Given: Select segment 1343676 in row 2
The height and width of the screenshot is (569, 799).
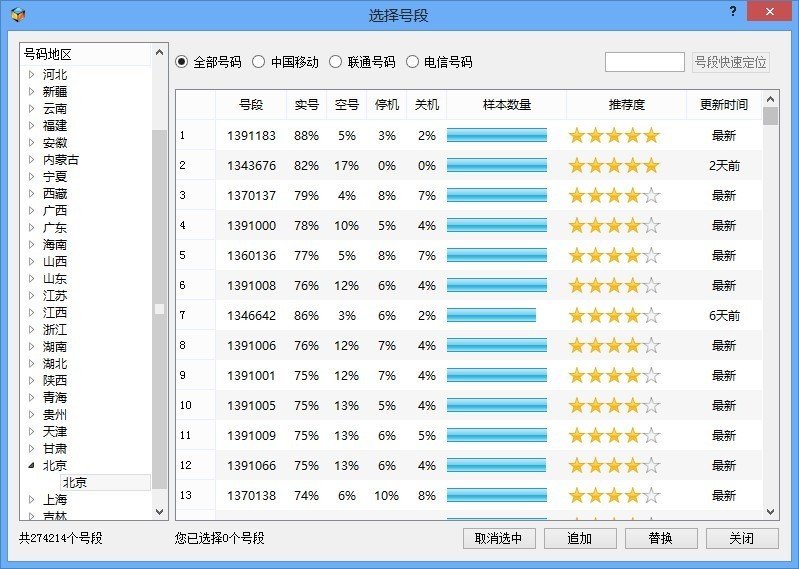Looking at the screenshot, I should (251, 166).
